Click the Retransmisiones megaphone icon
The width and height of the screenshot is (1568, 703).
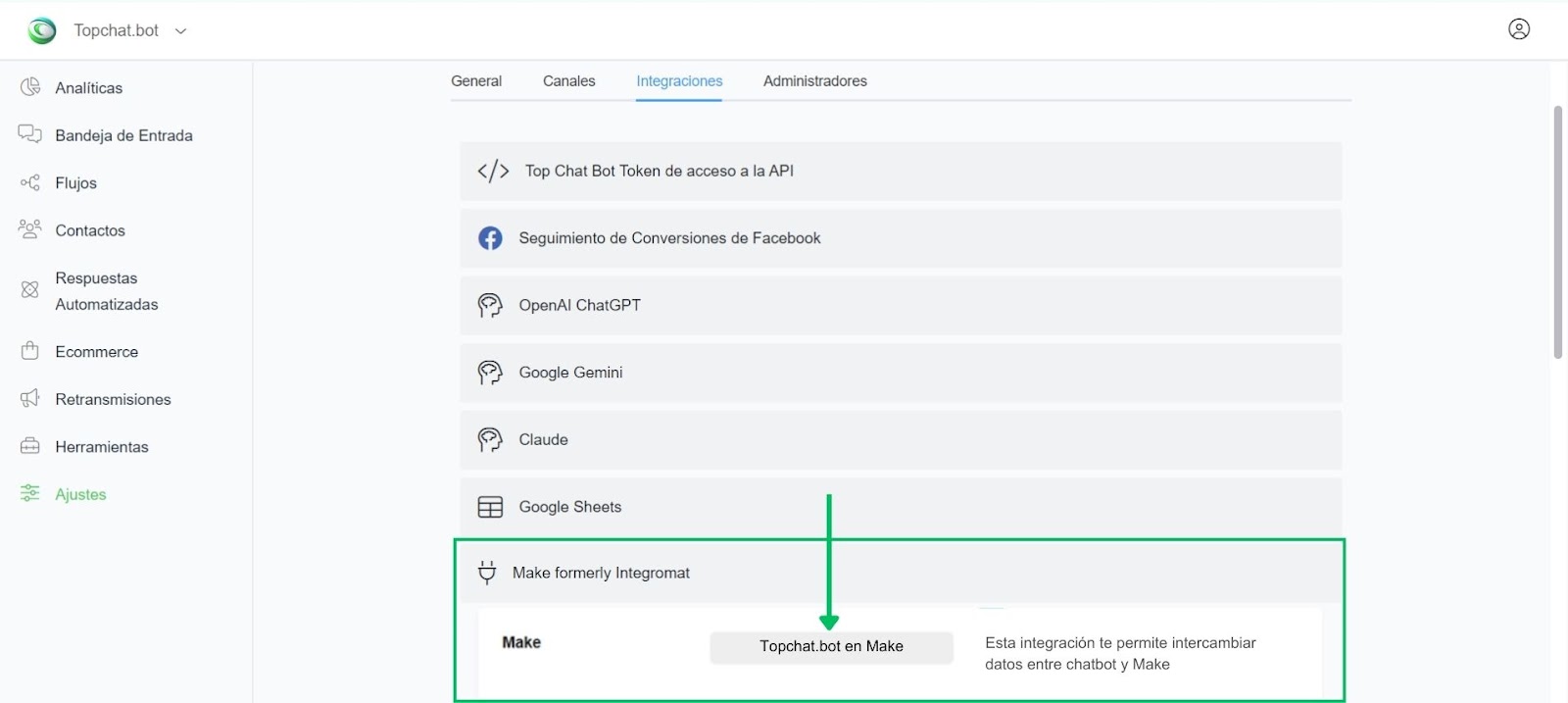tap(30, 398)
